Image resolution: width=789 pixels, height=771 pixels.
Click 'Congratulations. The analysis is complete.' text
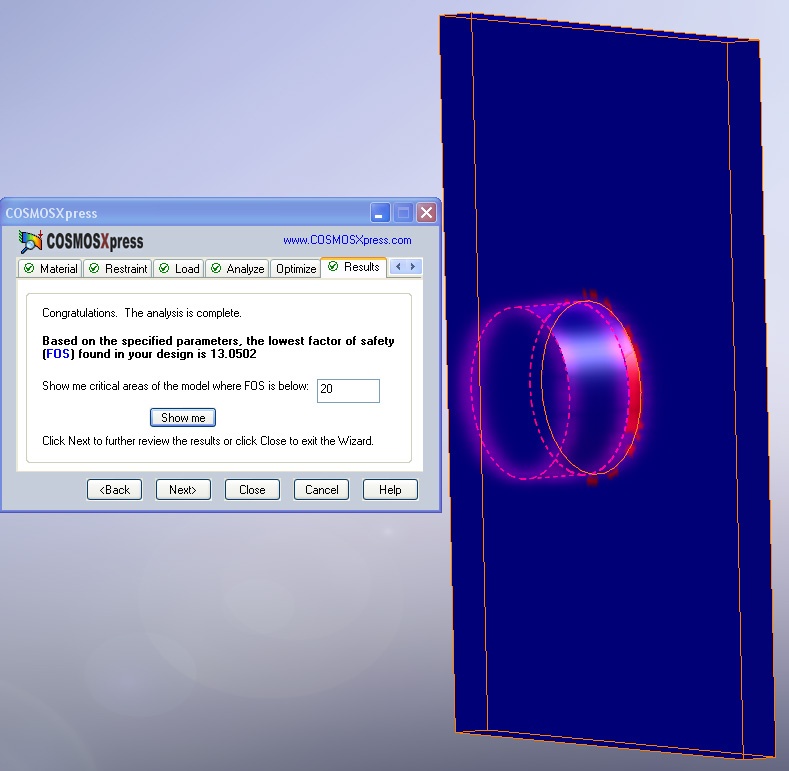[142, 313]
